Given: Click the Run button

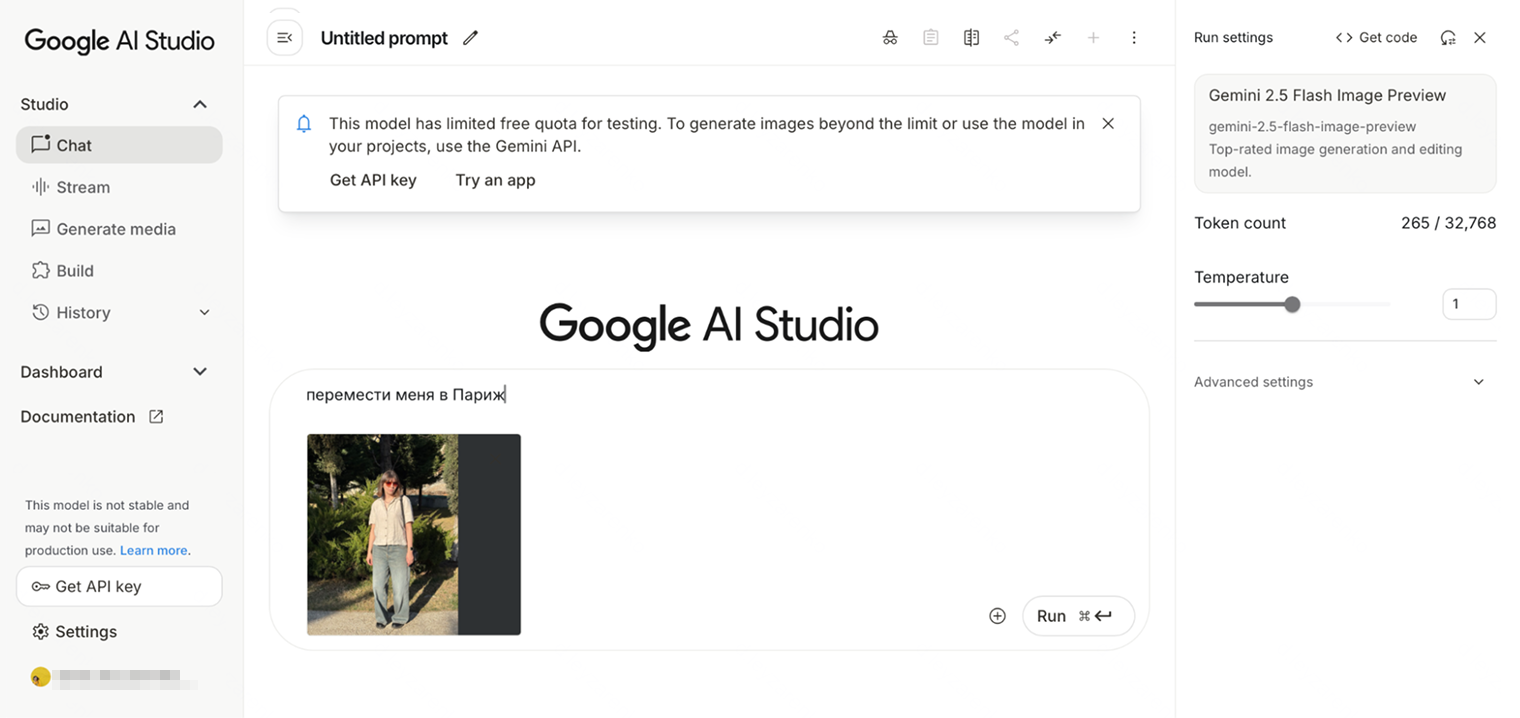Looking at the screenshot, I should coord(1078,616).
